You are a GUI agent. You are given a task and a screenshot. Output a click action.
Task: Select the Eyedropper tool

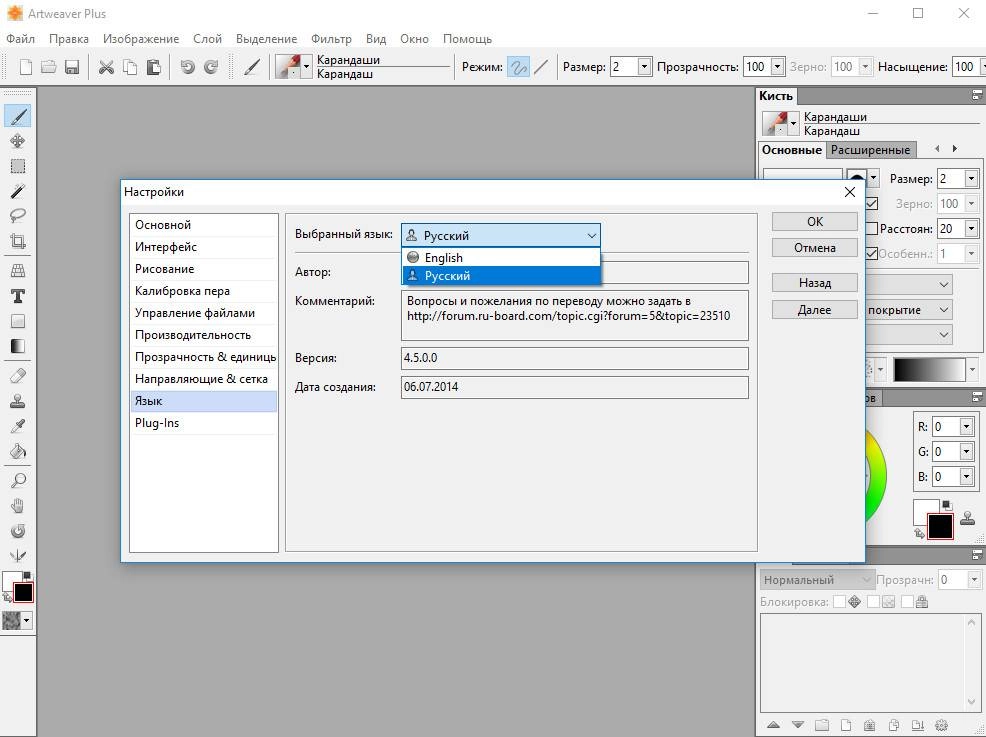[18, 426]
